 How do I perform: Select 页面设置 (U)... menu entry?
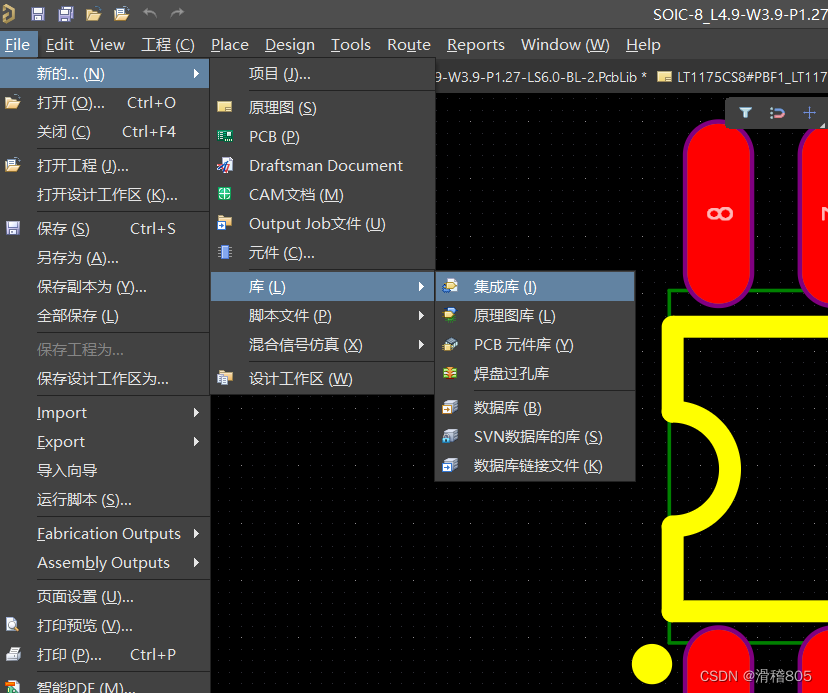click(x=105, y=597)
